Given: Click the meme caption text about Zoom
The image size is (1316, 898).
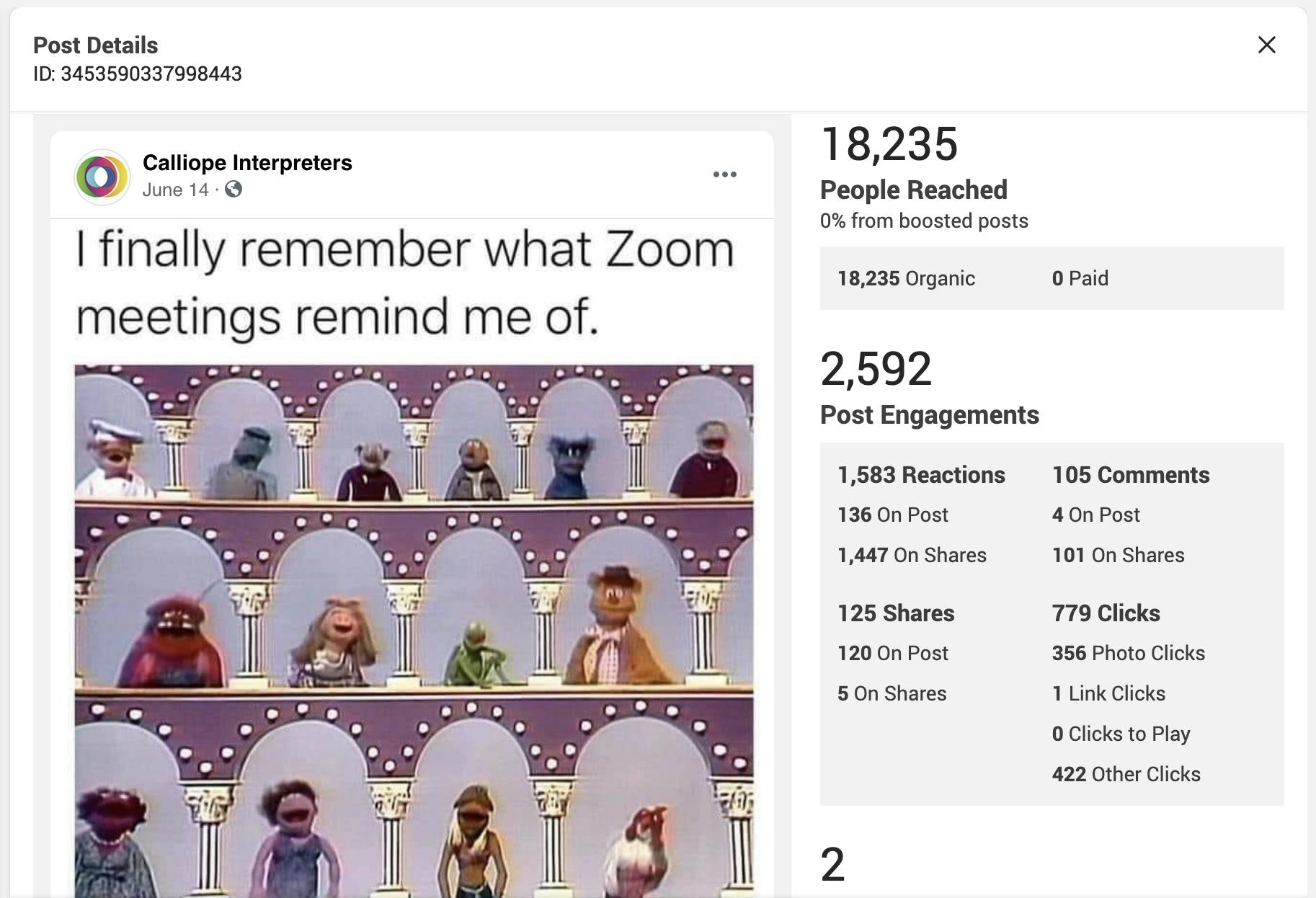Looking at the screenshot, I should point(405,283).
